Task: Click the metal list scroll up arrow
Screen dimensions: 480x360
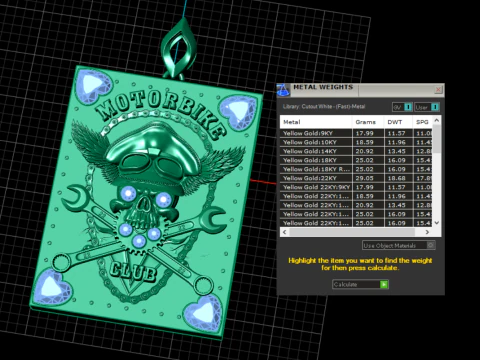Action: tap(437, 120)
